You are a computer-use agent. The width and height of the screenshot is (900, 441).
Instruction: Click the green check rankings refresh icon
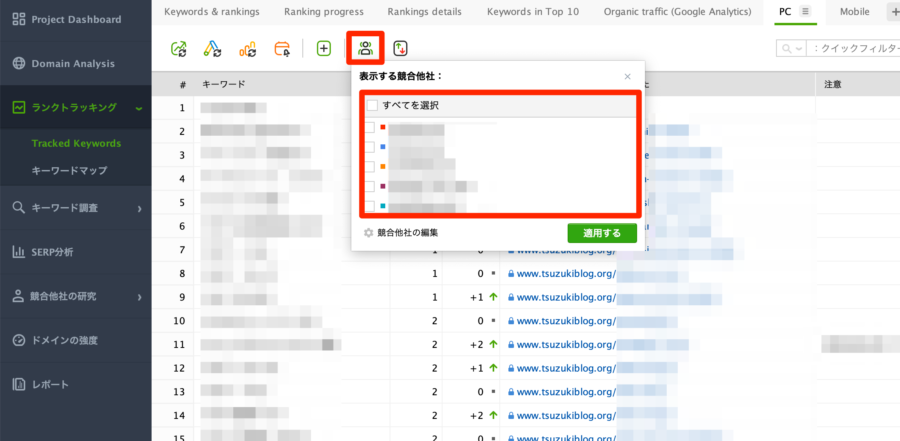pos(179,49)
